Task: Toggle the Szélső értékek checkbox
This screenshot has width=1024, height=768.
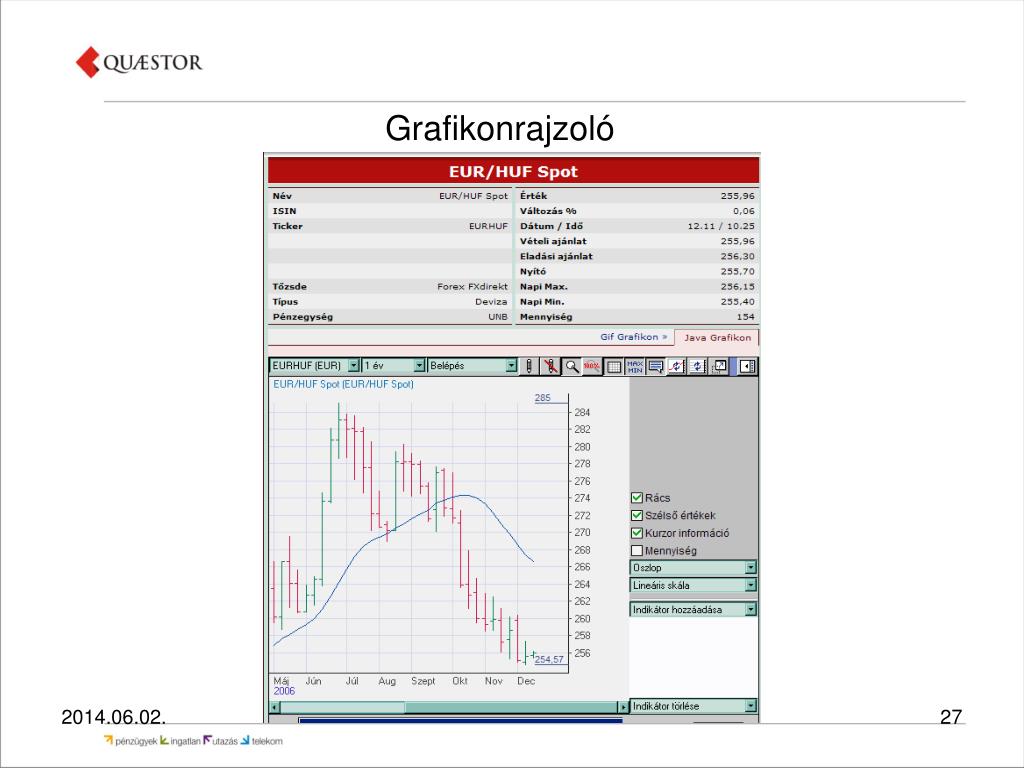Action: (637, 515)
